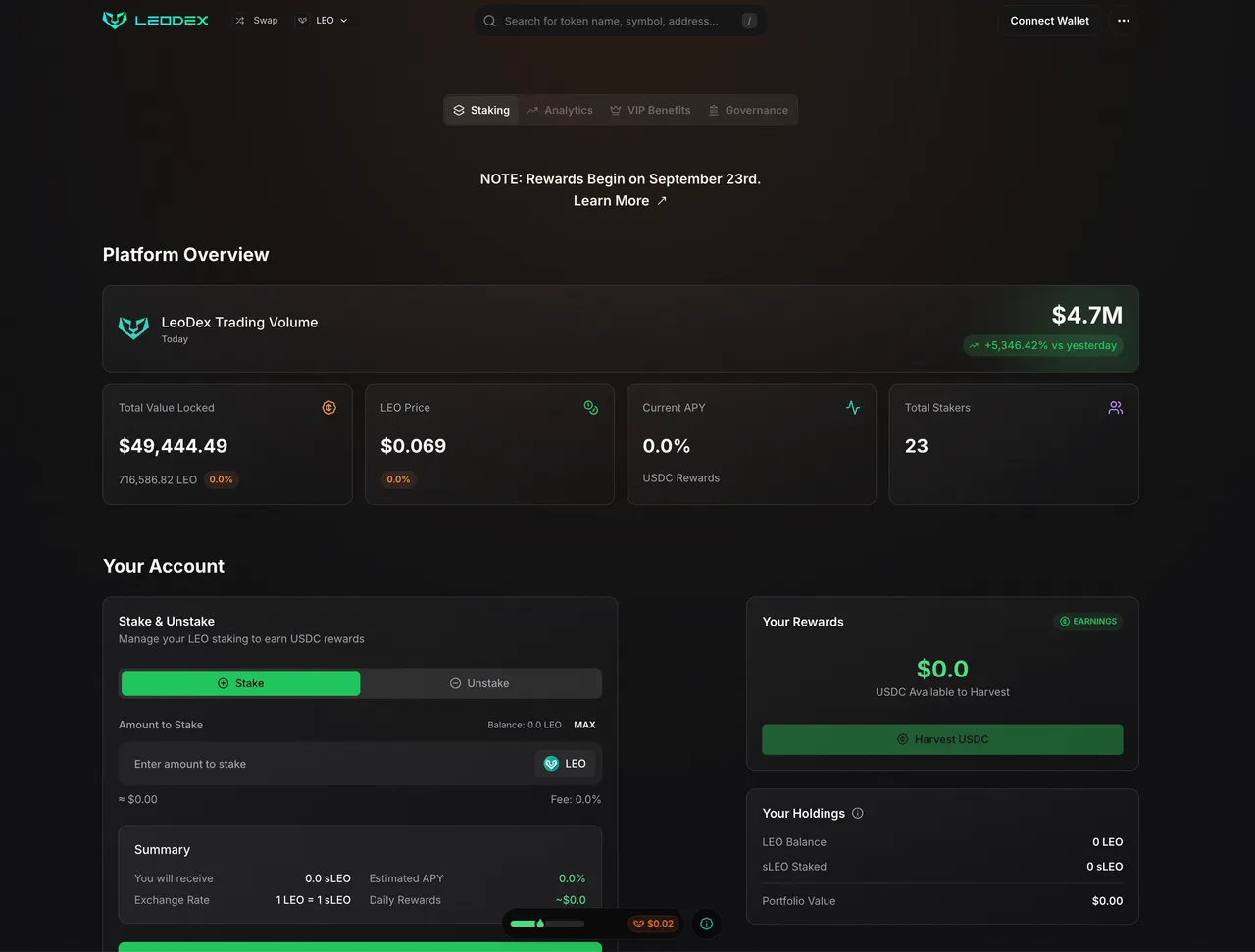The image size is (1255, 952).
Task: Click the Fee: 0.0% label
Action: [576, 799]
